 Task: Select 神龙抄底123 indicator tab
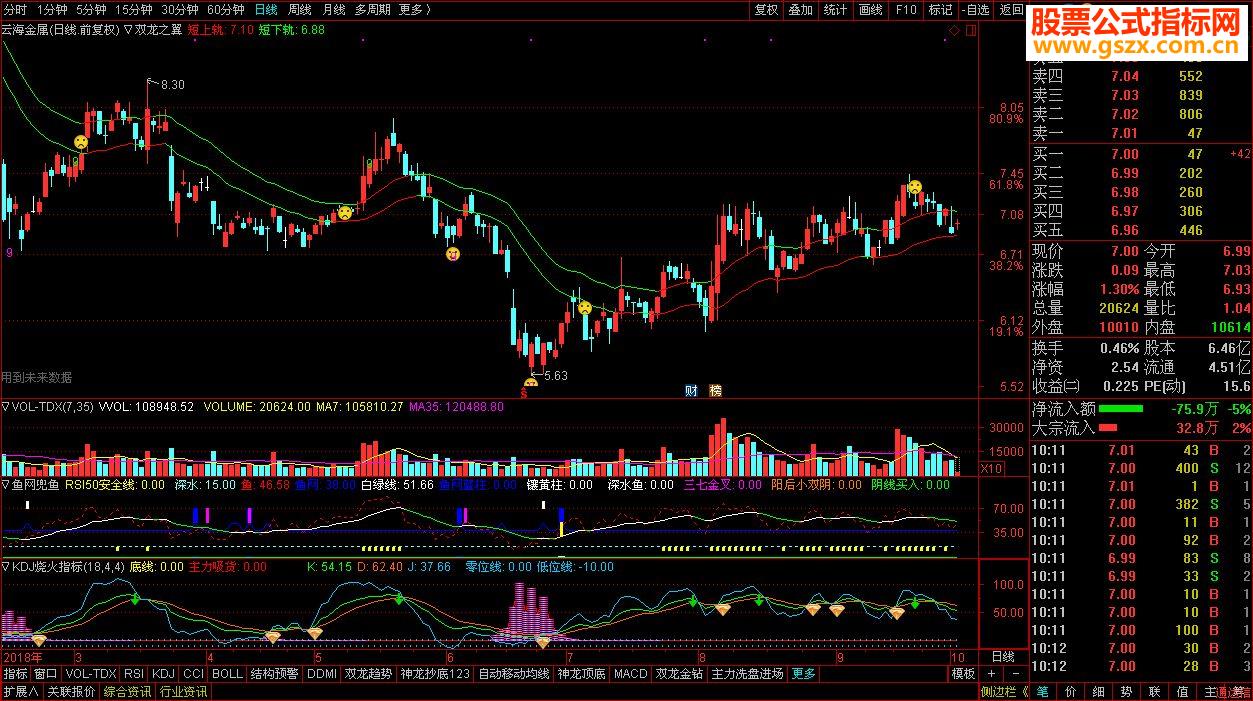click(x=435, y=674)
